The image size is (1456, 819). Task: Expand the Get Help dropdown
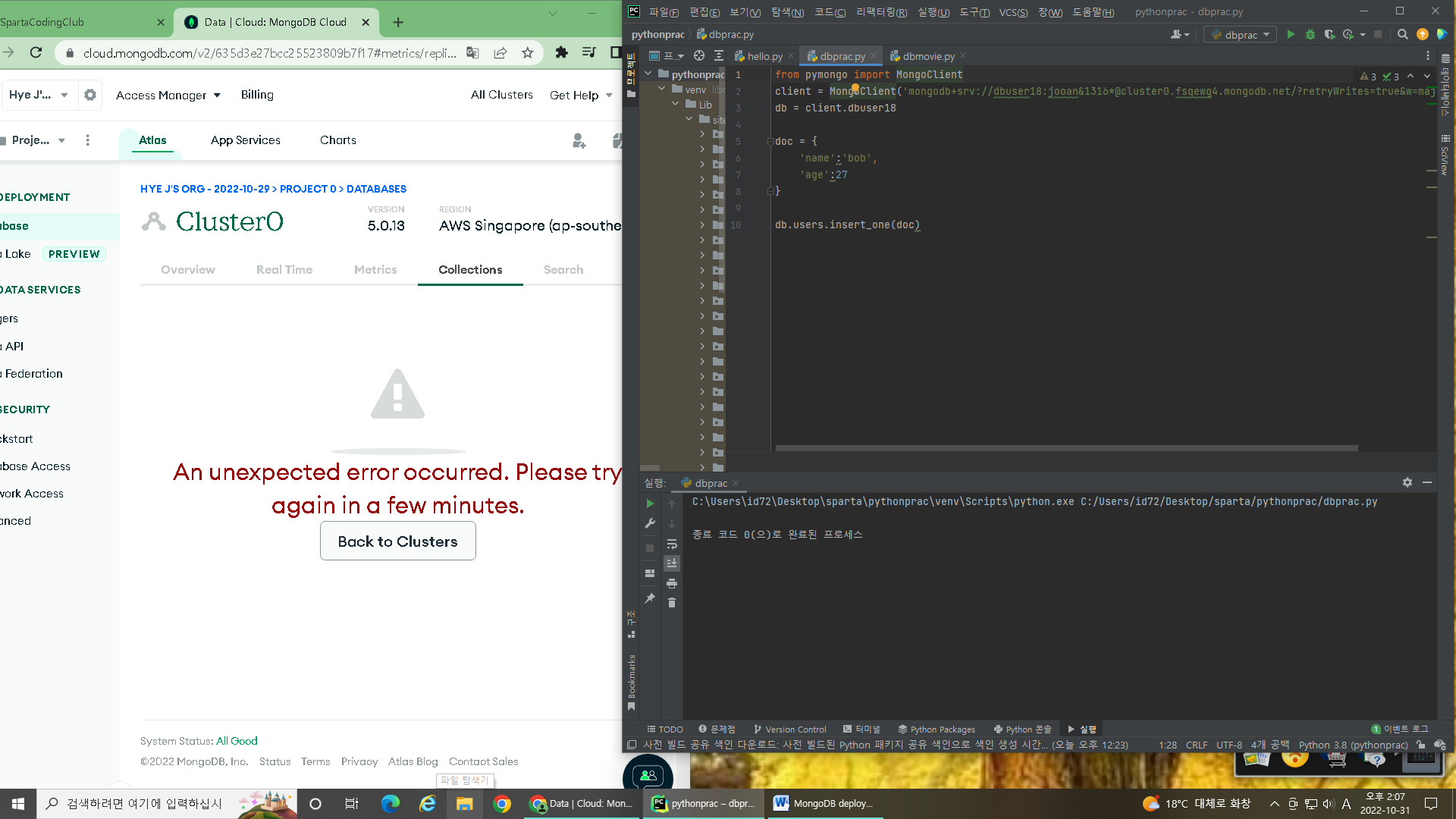coord(581,95)
